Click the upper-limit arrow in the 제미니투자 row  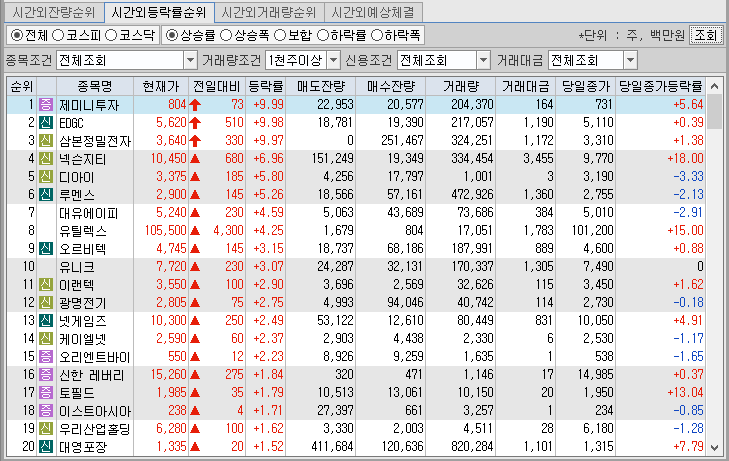tap(195, 105)
